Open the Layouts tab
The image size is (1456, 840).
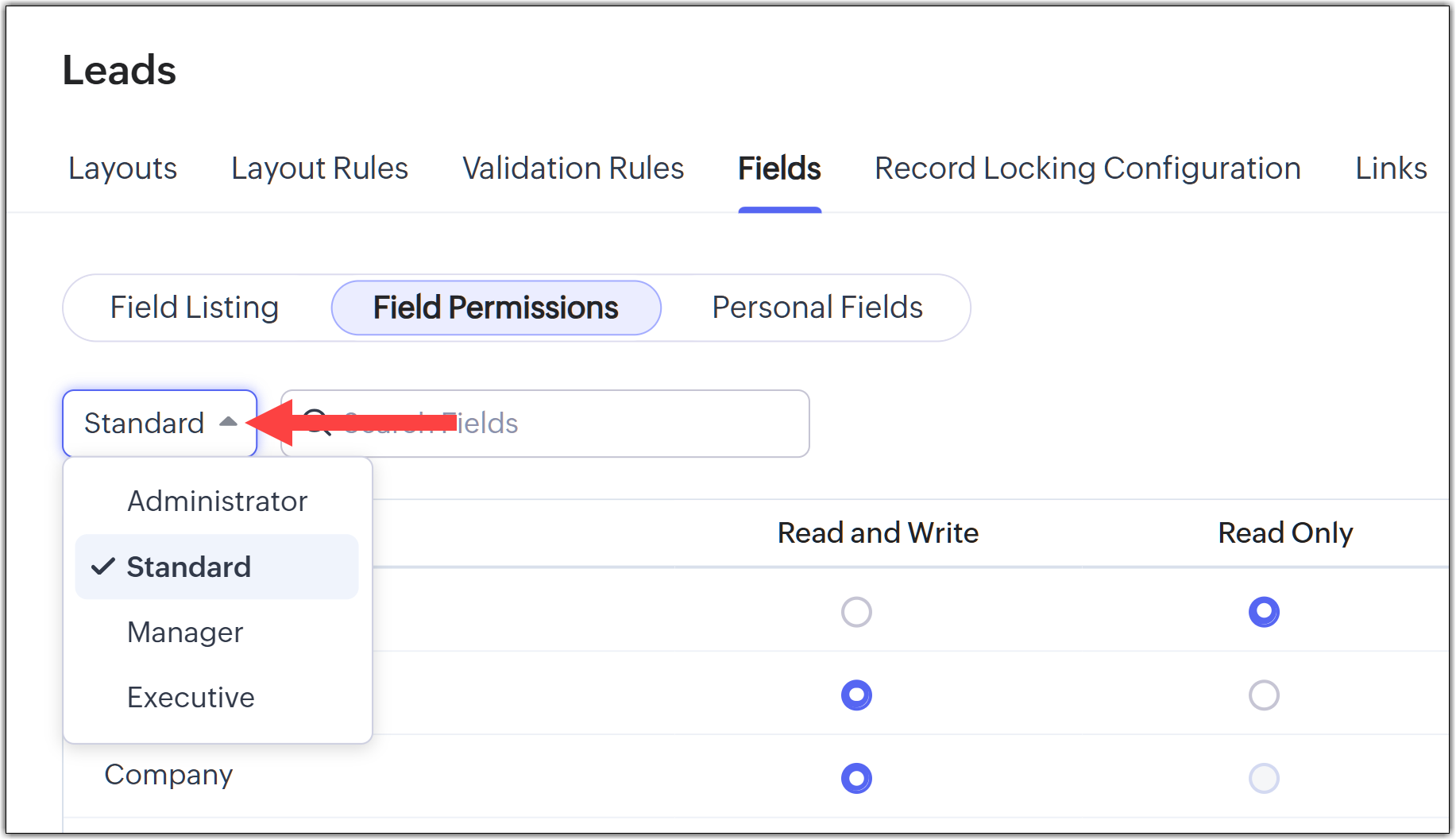122,168
